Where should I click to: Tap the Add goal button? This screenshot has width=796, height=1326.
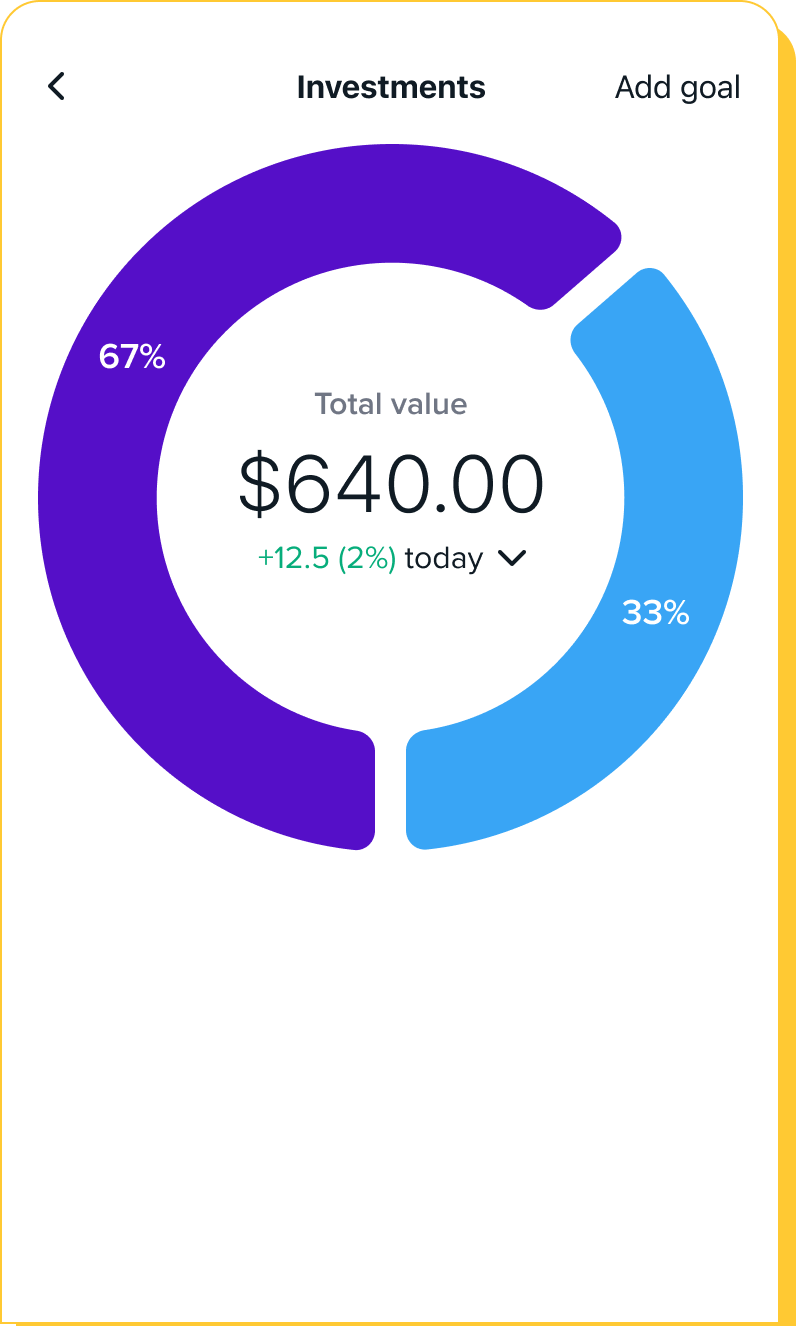(677, 88)
